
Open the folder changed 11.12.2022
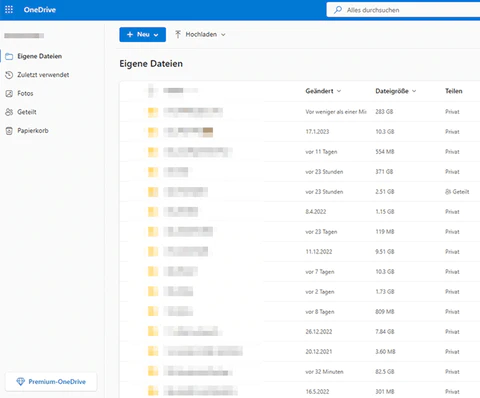pos(186,252)
